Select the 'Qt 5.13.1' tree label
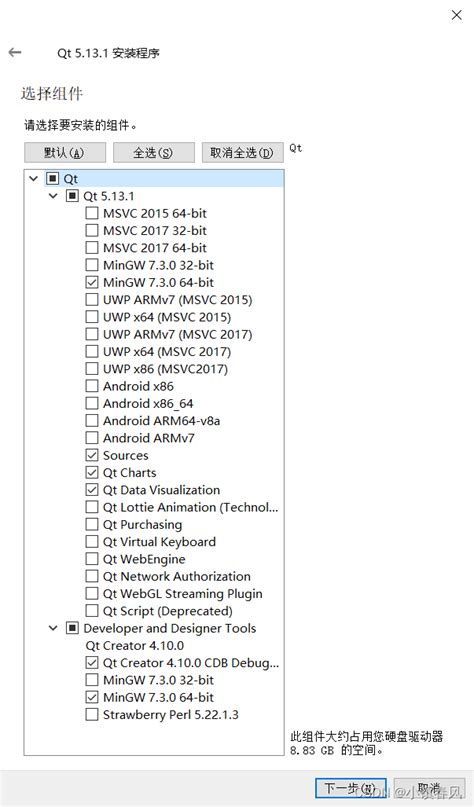The width and height of the screenshot is (474, 807). coord(109,196)
